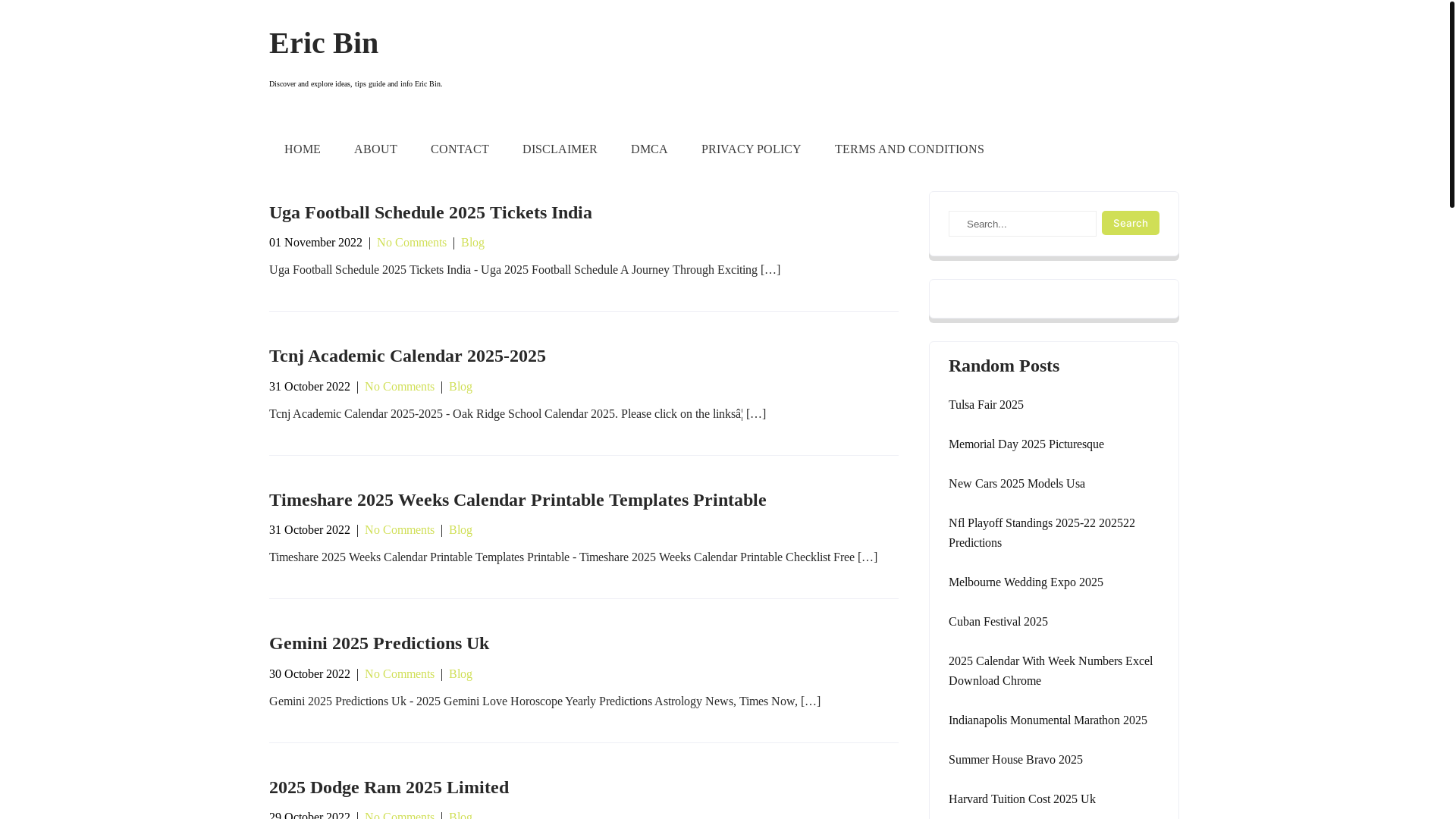
Task: Open Blog category on Tcnj Academic post
Action: [x=460, y=387]
